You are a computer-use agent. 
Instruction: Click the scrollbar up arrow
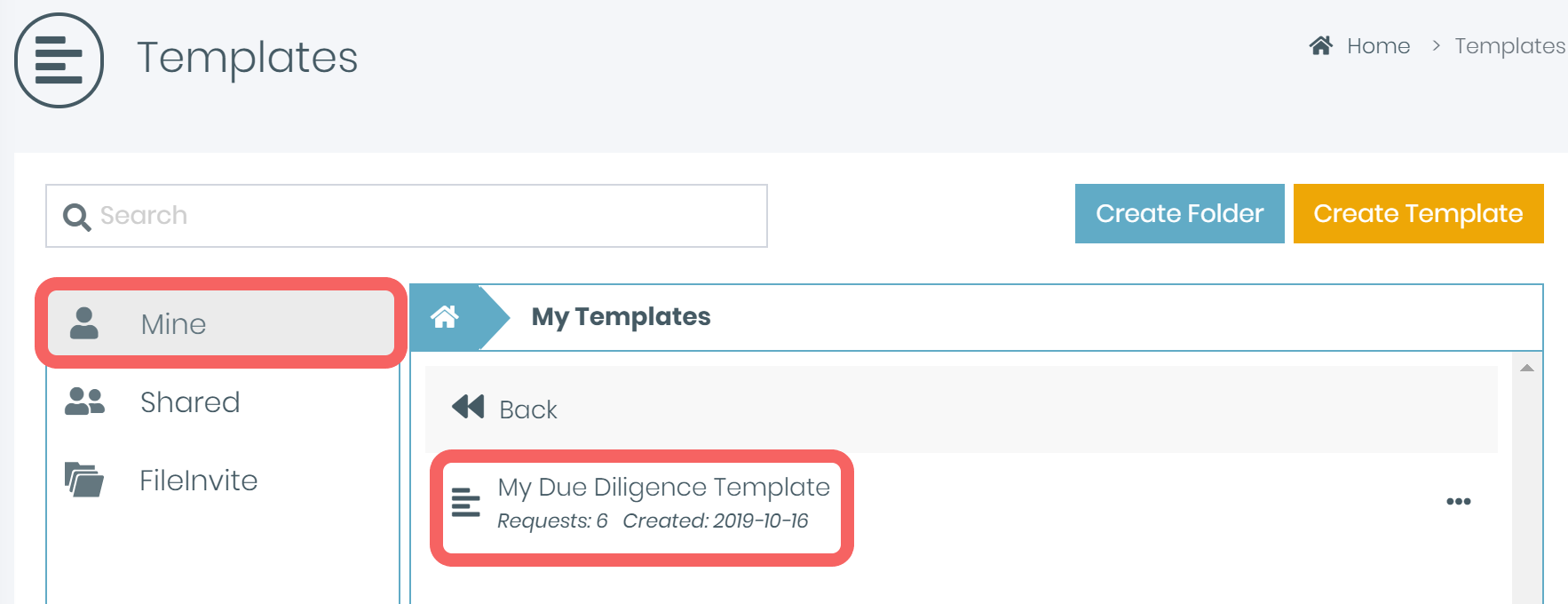pos(1527,368)
